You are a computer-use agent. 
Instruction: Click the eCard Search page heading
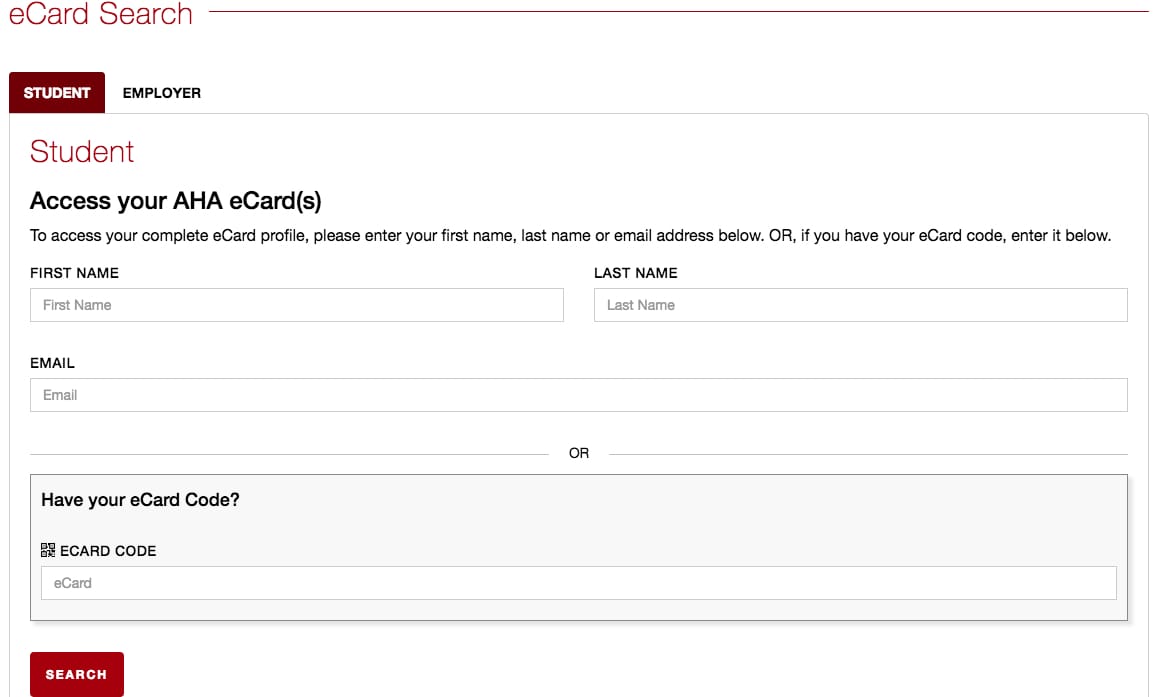pyautogui.click(x=101, y=14)
